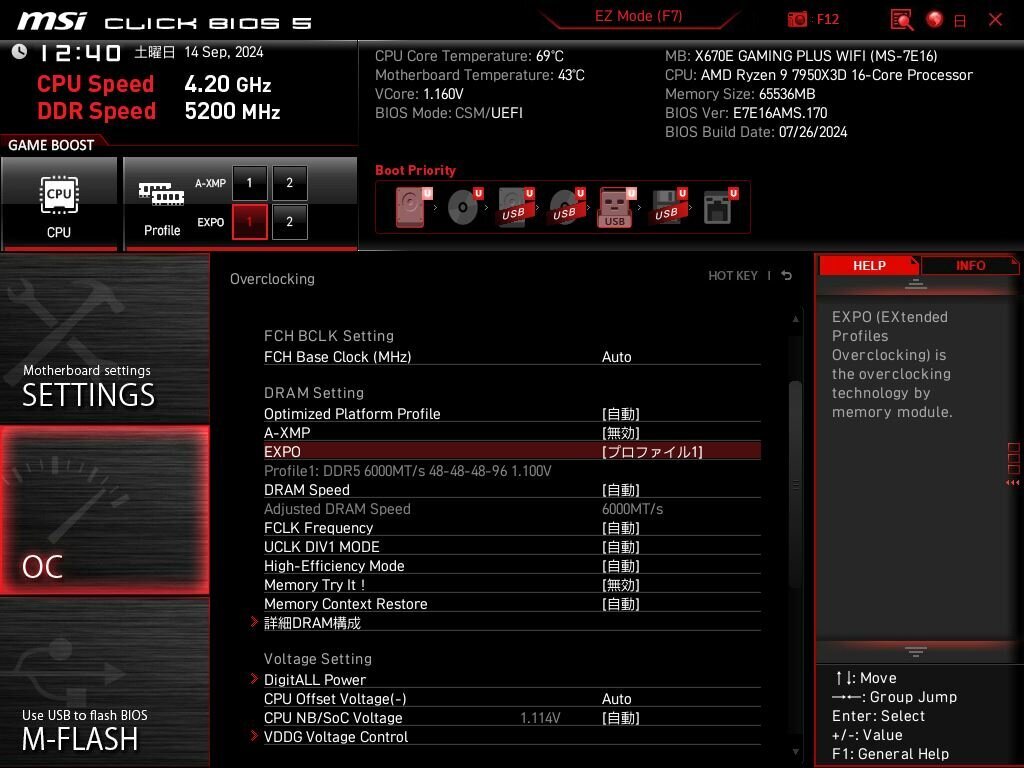The height and width of the screenshot is (768, 1024).
Task: Open the EXPO [プロファイル1] setting
Action: (652, 452)
